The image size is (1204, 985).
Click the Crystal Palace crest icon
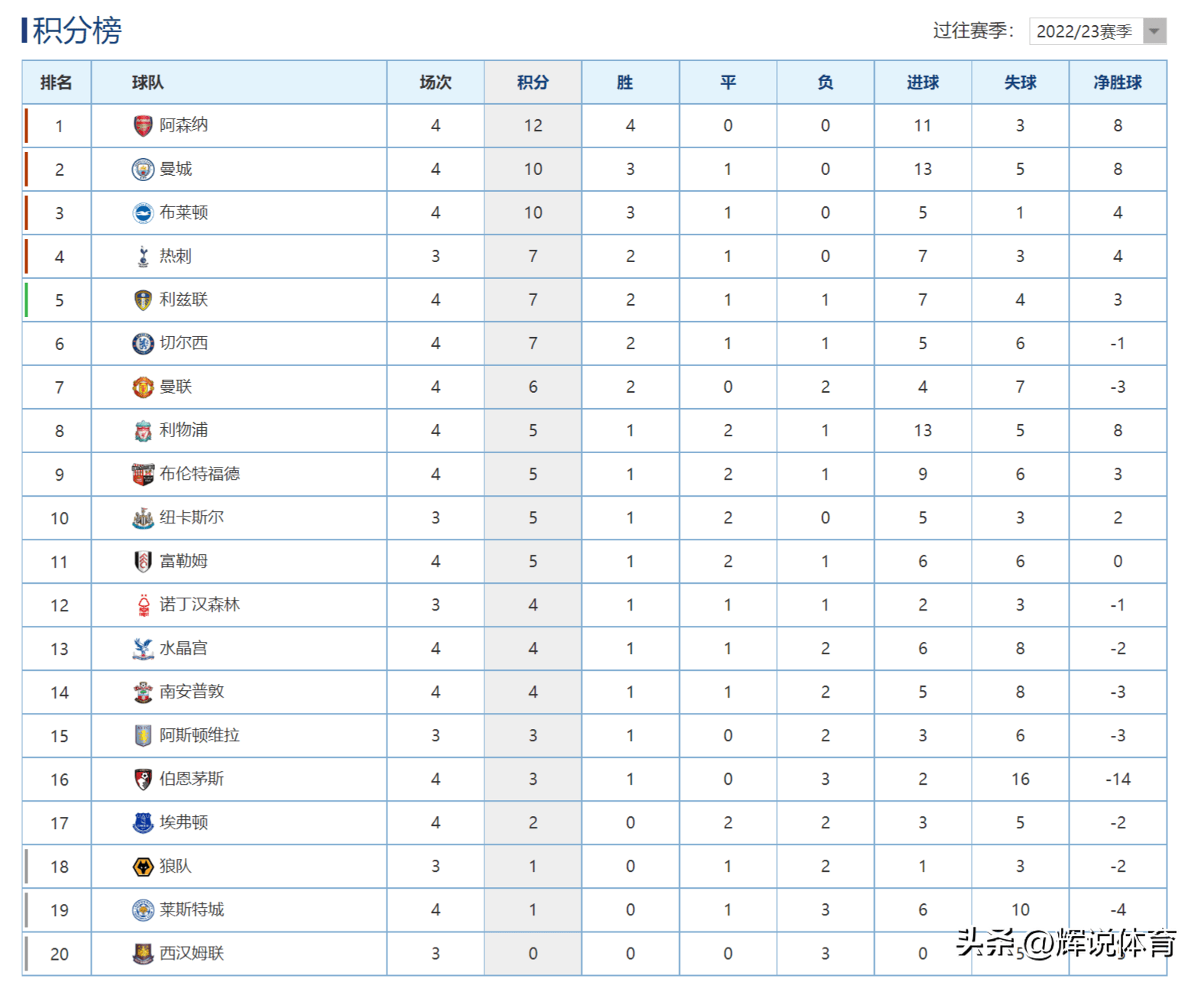pos(143,648)
